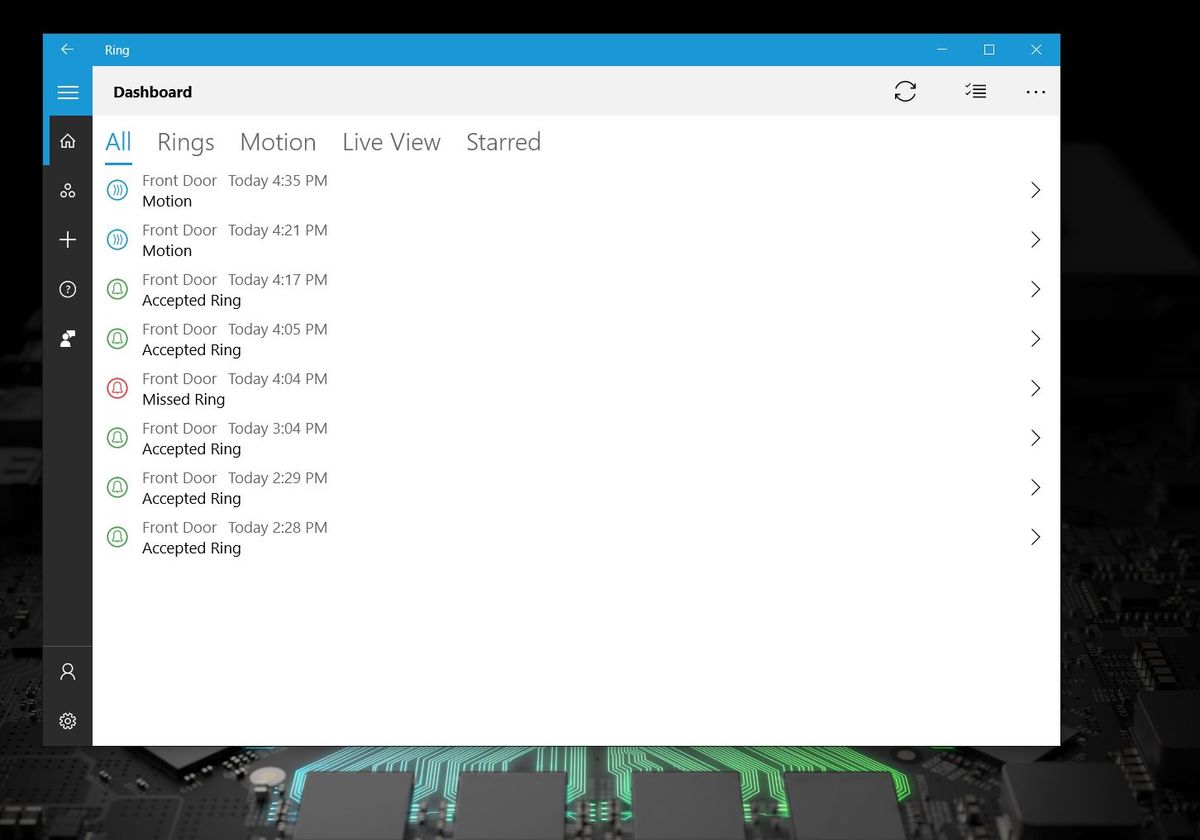The width and height of the screenshot is (1200, 840).
Task: Click green bell icon for 3:04 PM ring
Action: click(118, 438)
